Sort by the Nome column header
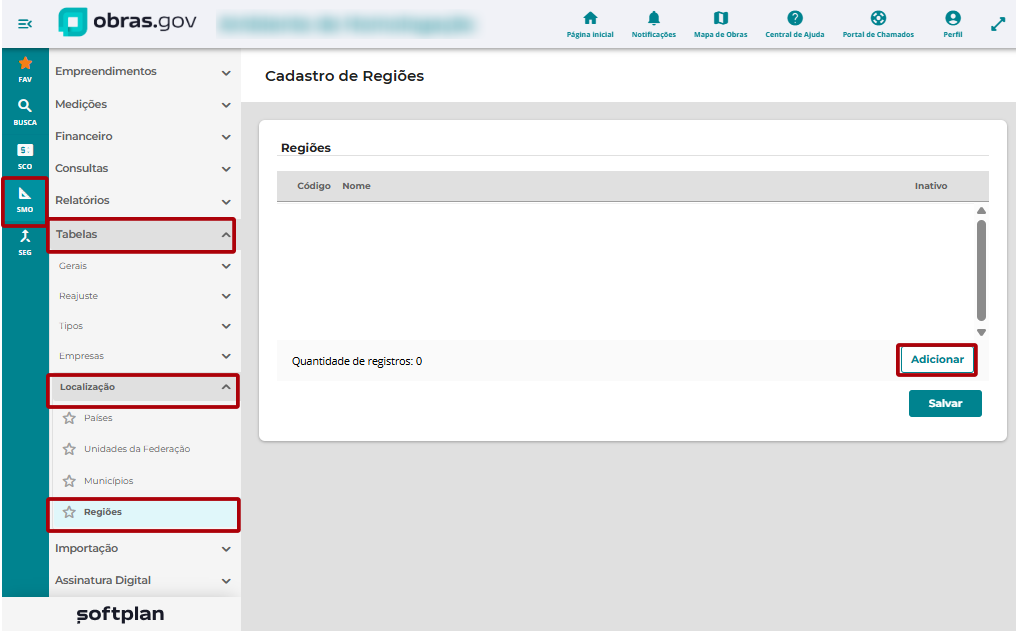Screen dimensions: 1016x631 [x=356, y=186]
